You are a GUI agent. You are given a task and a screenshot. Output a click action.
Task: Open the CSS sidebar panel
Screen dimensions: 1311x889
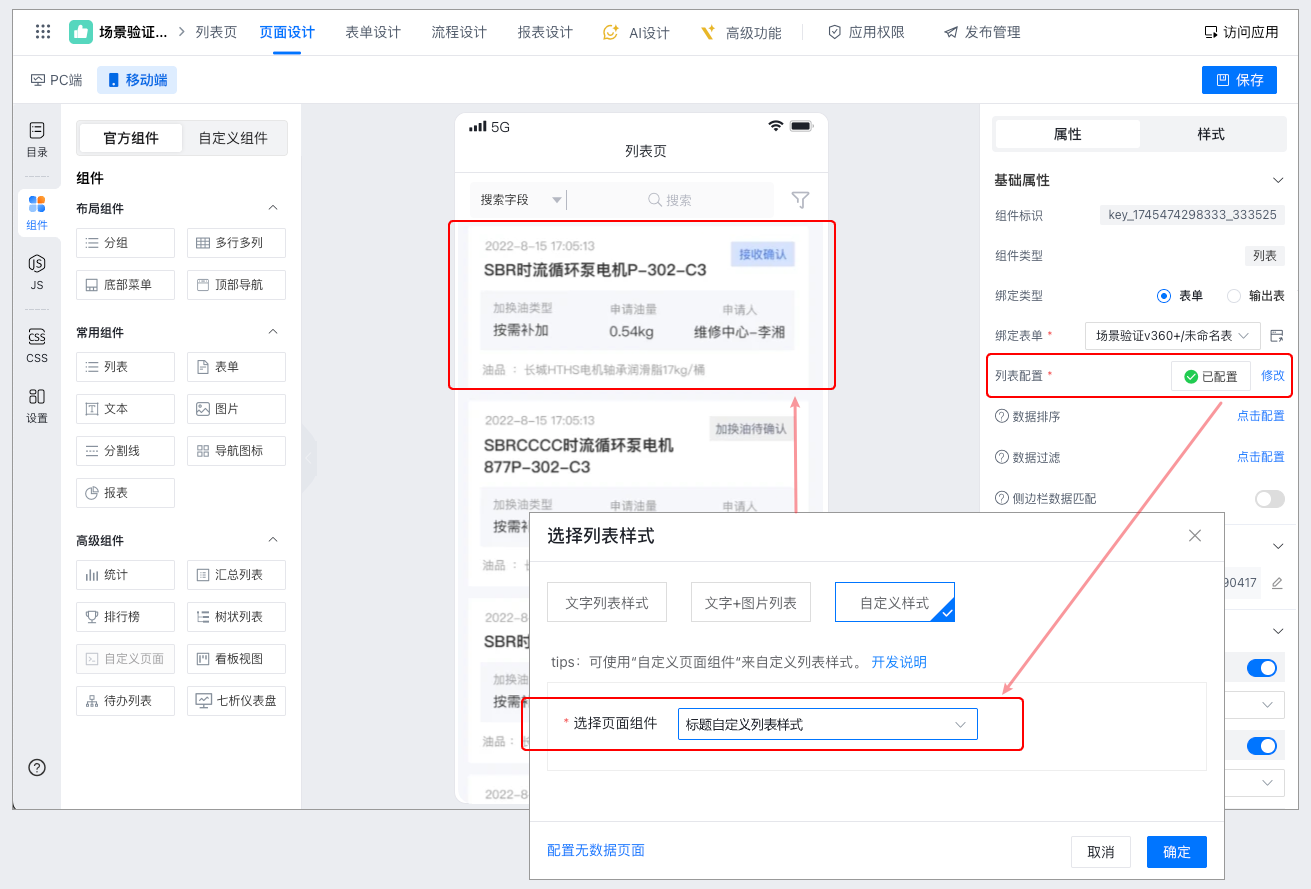tap(37, 345)
